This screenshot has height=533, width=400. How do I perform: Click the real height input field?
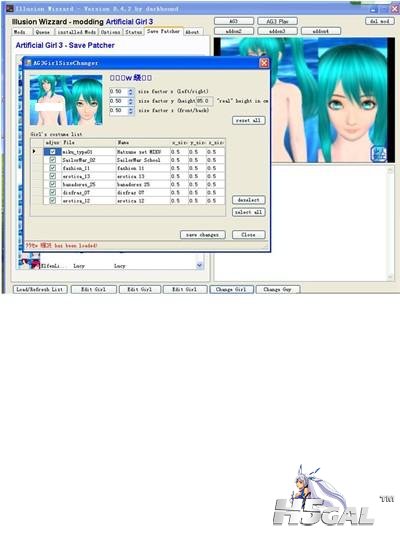click(205, 101)
